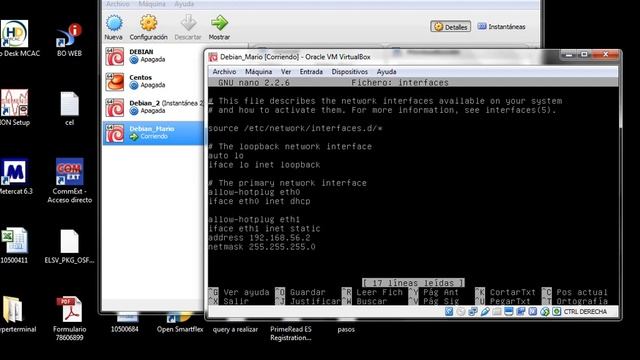Click the 'iface eth0 inet dhcp' line
The width and height of the screenshot is (640, 360).
pos(259,201)
